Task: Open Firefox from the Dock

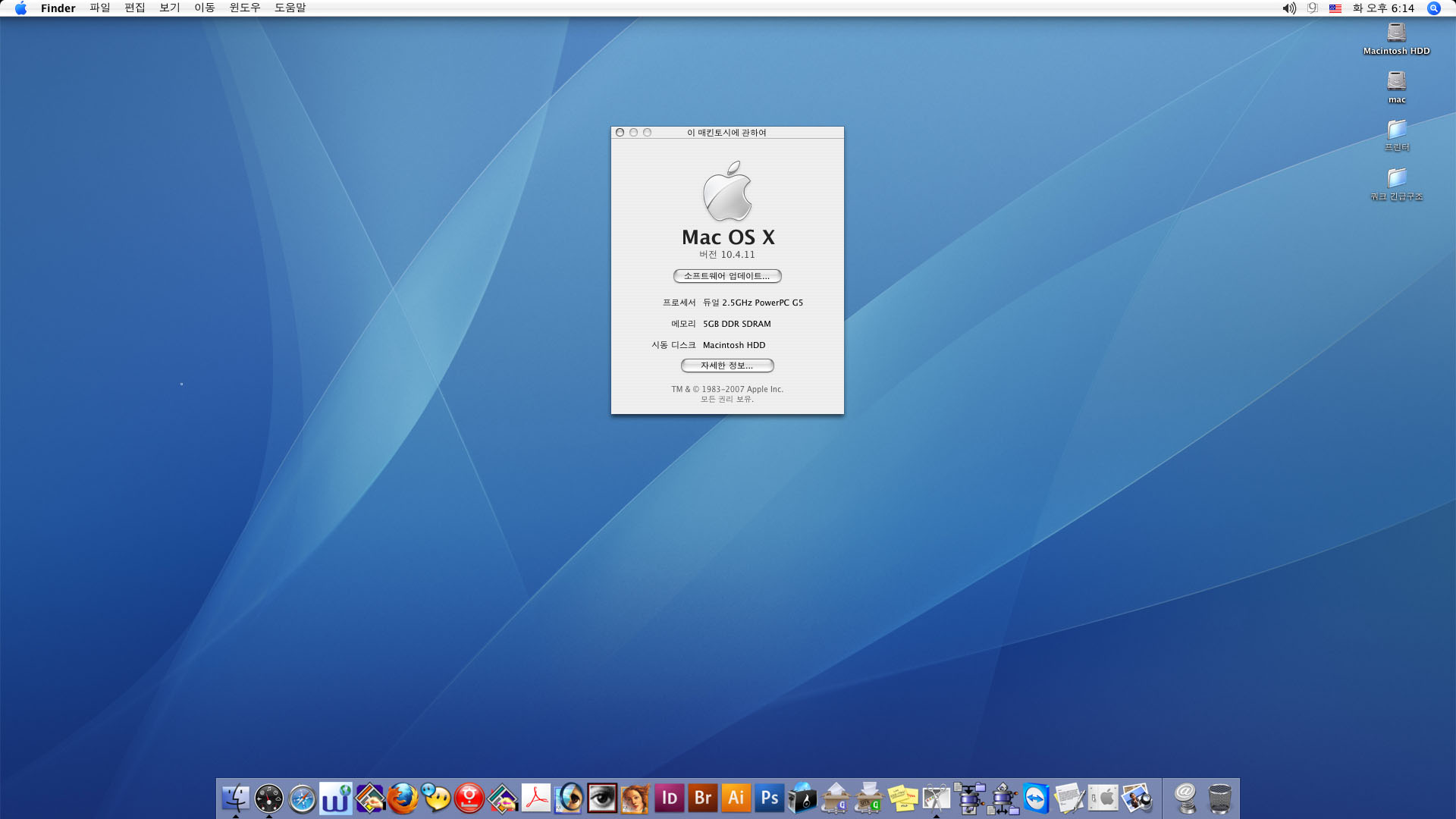Action: (x=403, y=799)
